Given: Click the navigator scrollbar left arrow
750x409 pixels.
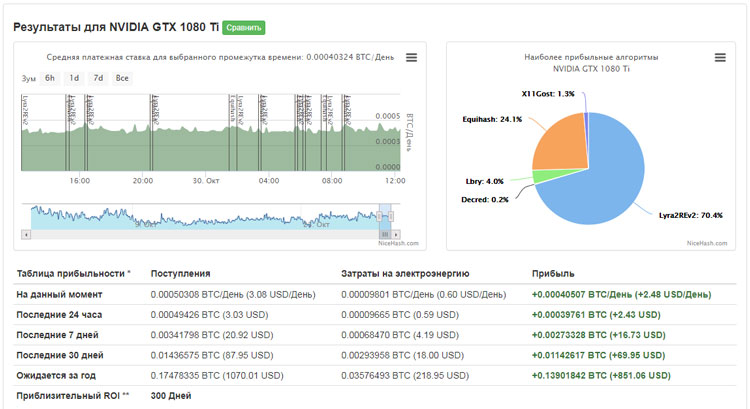Looking at the screenshot, I should 26,234.
